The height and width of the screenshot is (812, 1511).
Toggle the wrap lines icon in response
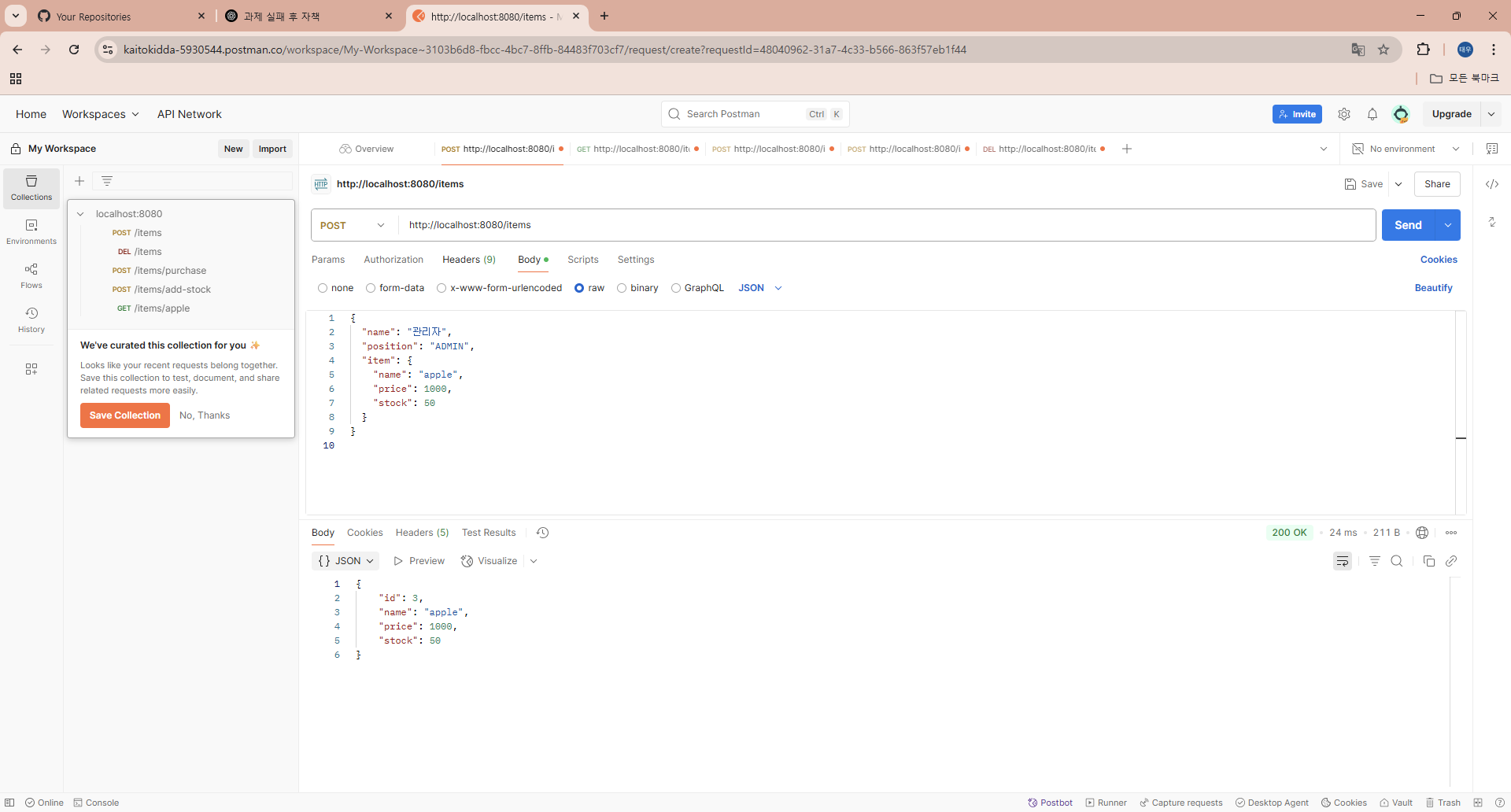1343,561
